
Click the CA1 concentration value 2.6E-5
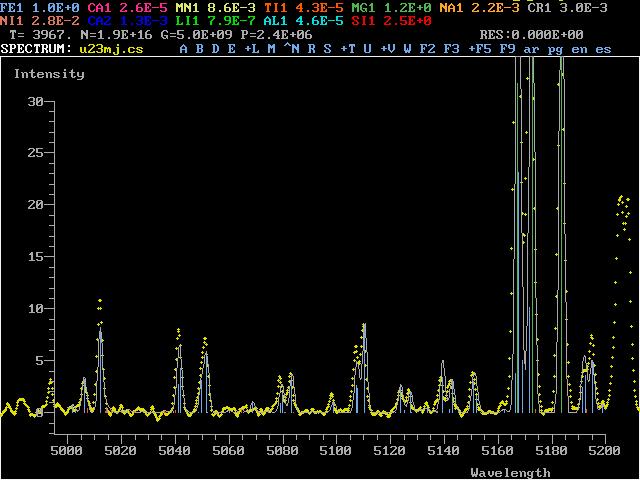143,7
